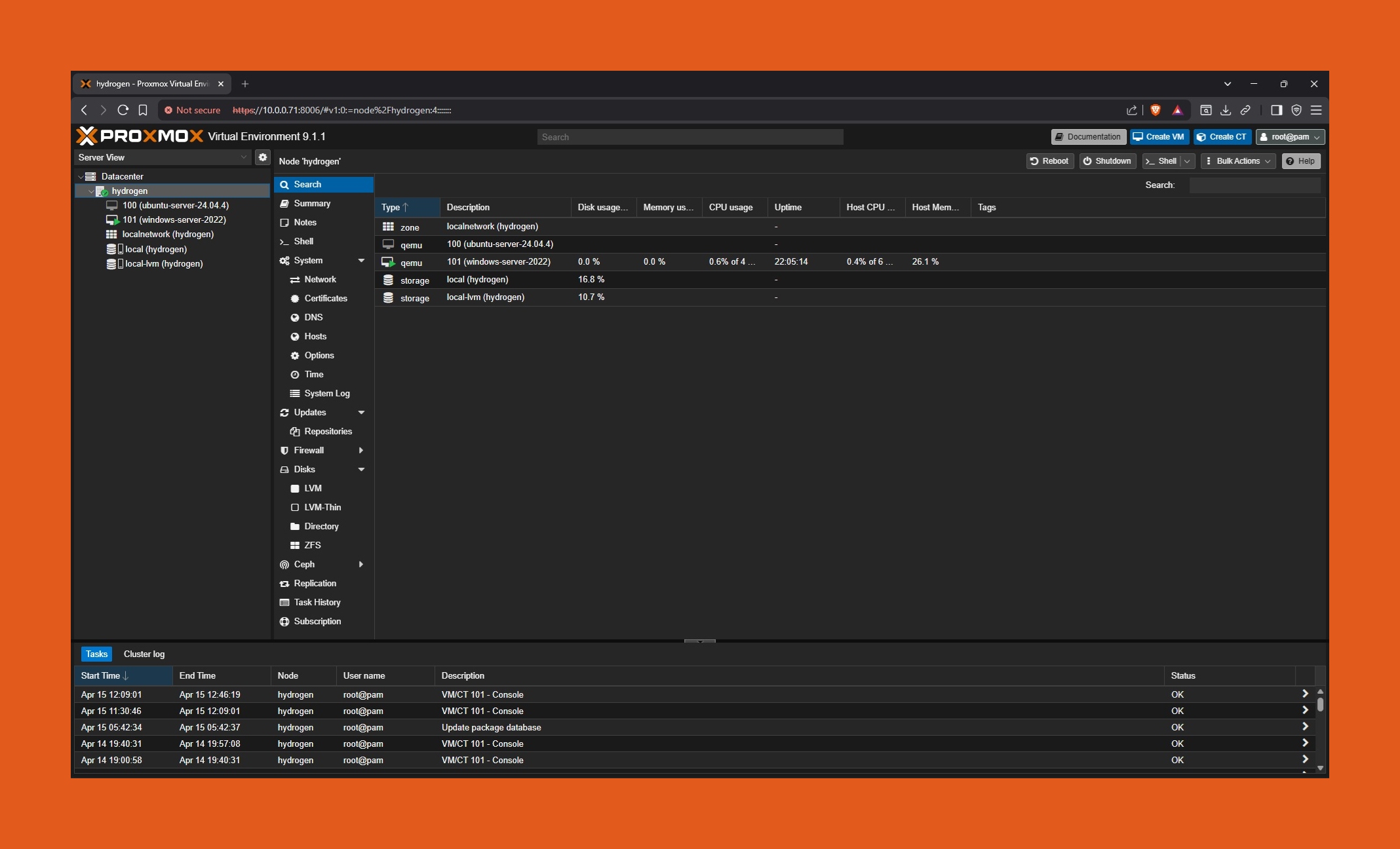1400x849 pixels.
Task: Collapse the hydrogen node in tree
Action: (x=90, y=191)
